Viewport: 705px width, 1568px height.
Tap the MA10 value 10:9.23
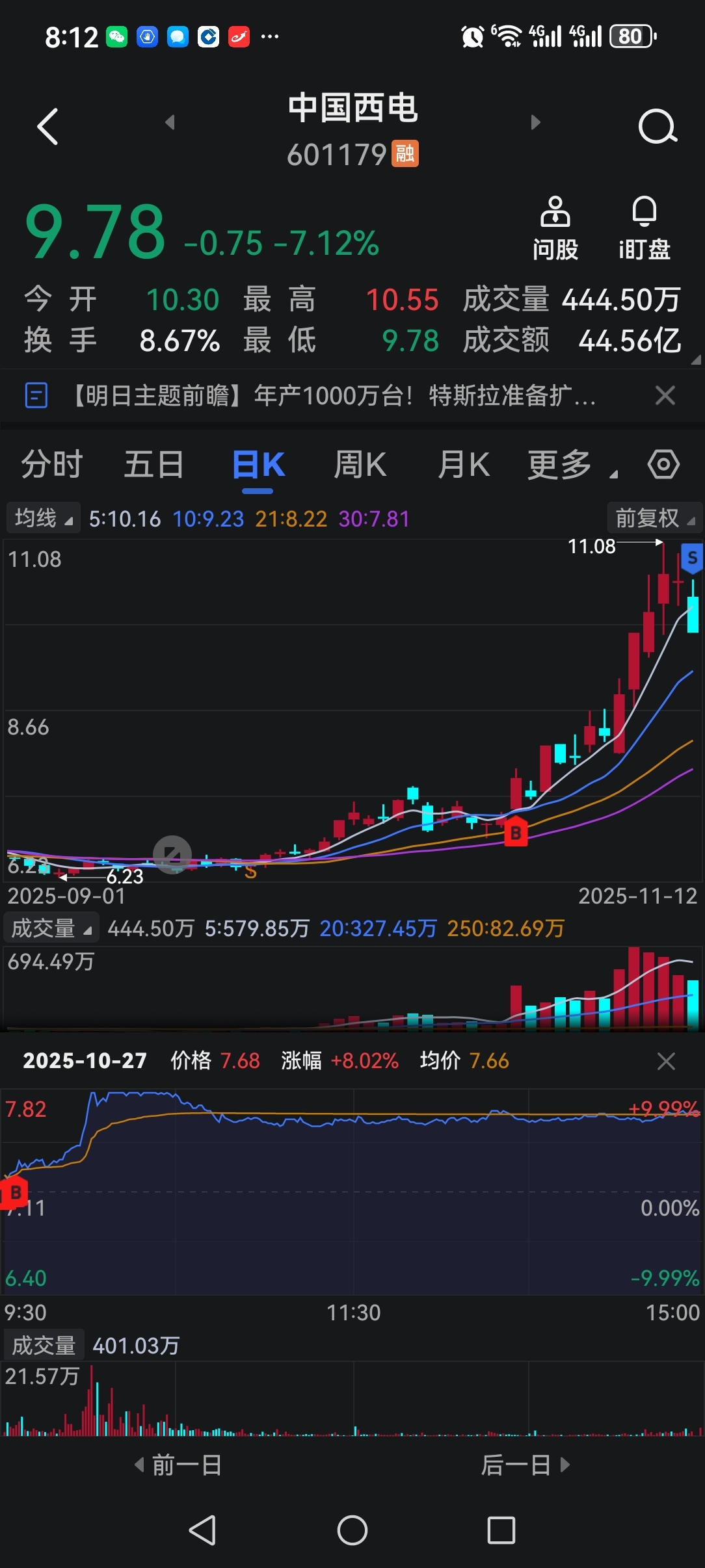click(208, 519)
